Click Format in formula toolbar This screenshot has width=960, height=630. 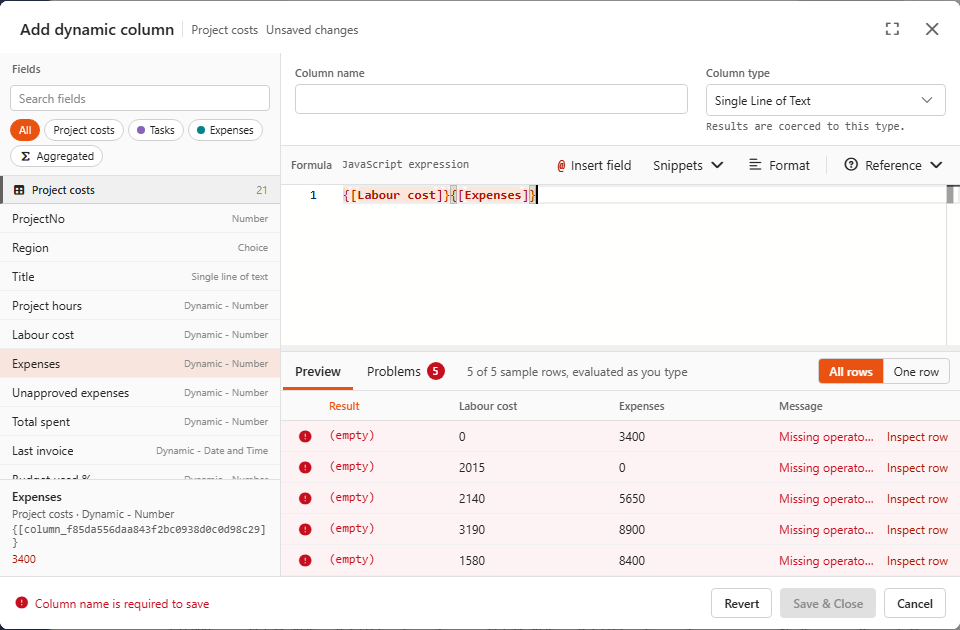(779, 165)
